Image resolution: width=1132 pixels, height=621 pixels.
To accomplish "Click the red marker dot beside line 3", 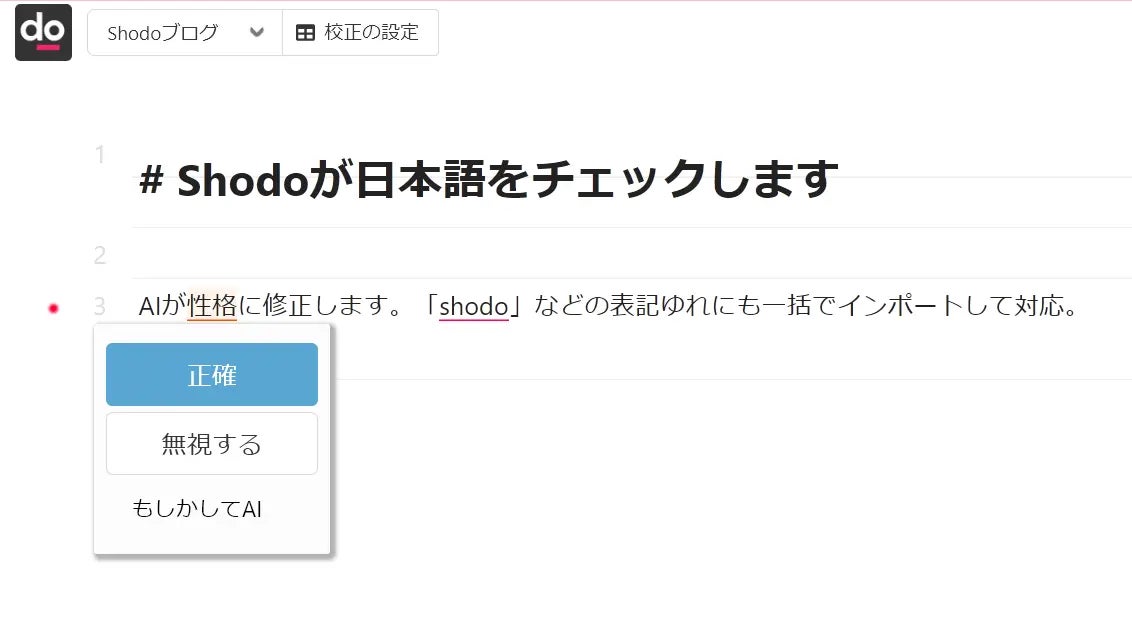I will coord(53,308).
